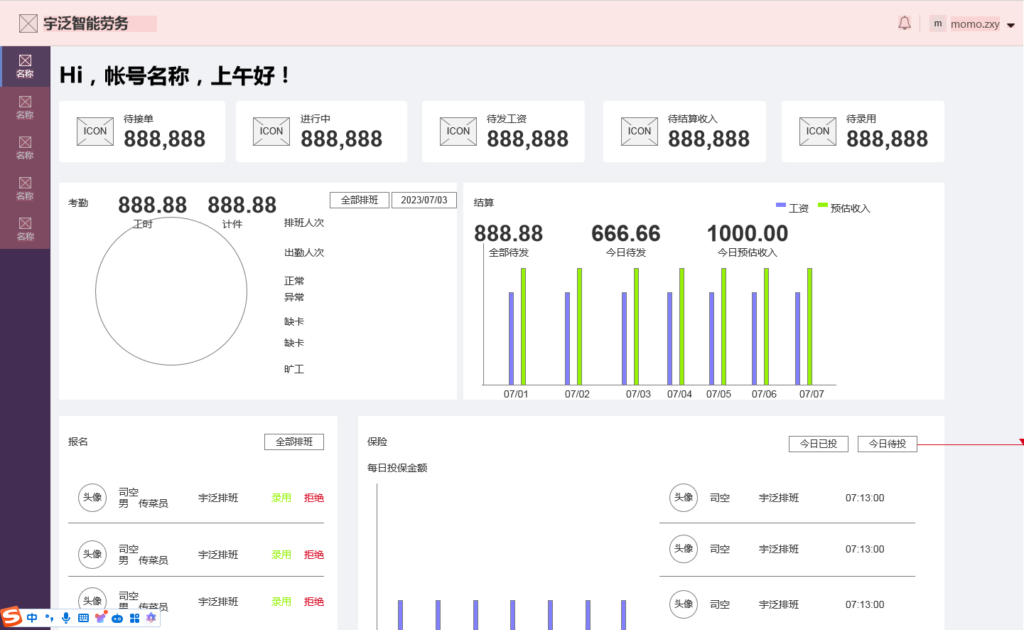This screenshot has height=630, width=1024.
Task: Click the 07/03 axis label
Action: coord(638,394)
